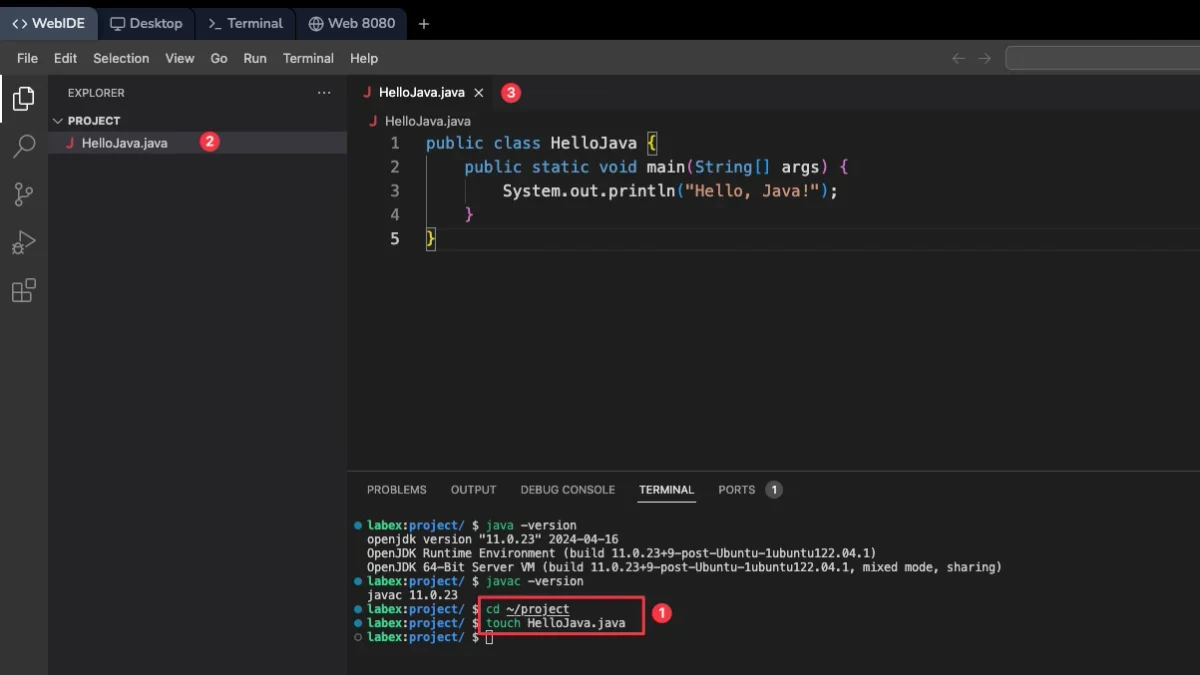Close the HelloJava.java editor tab

coord(479,92)
